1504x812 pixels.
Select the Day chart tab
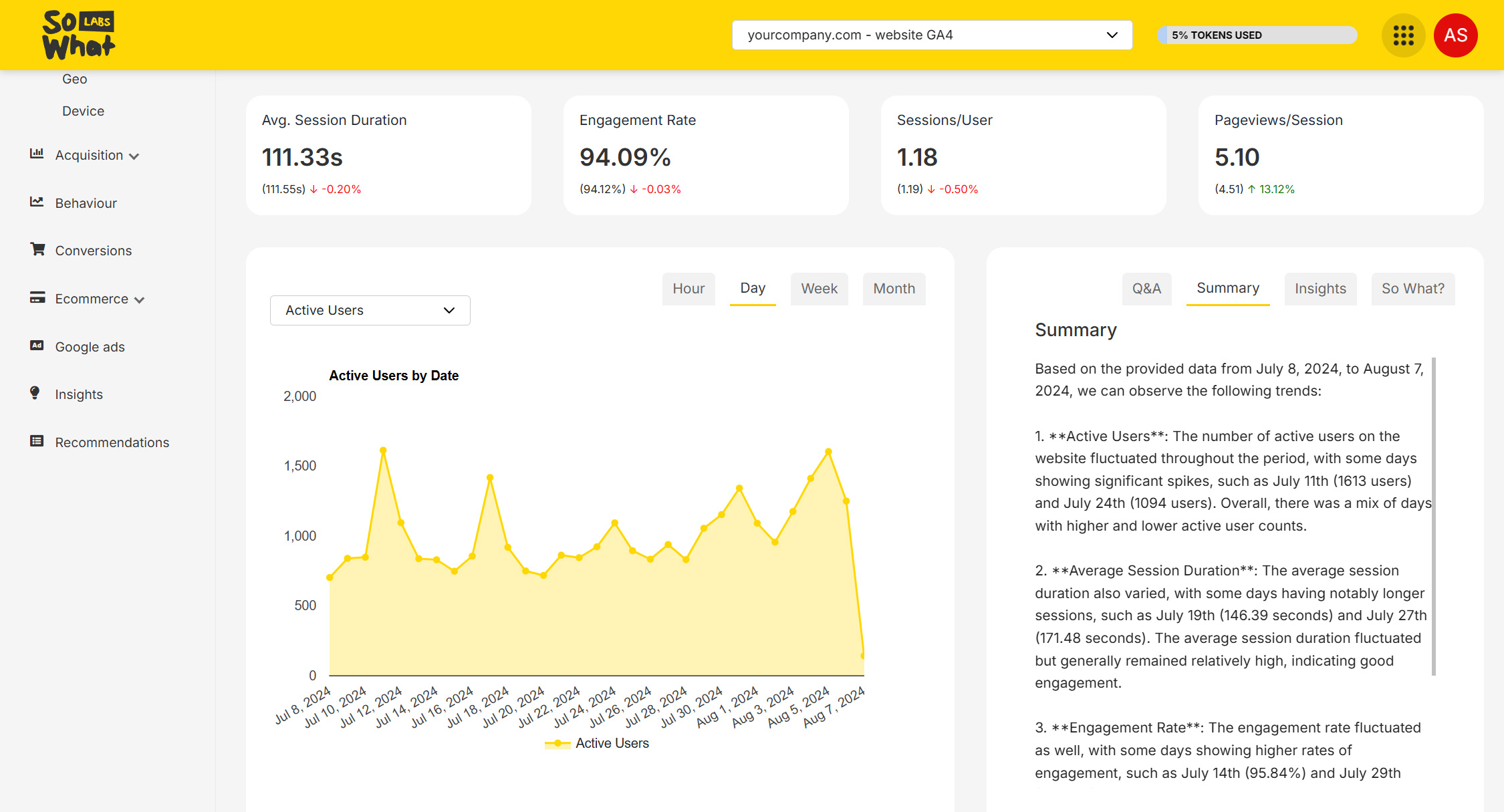pos(753,289)
